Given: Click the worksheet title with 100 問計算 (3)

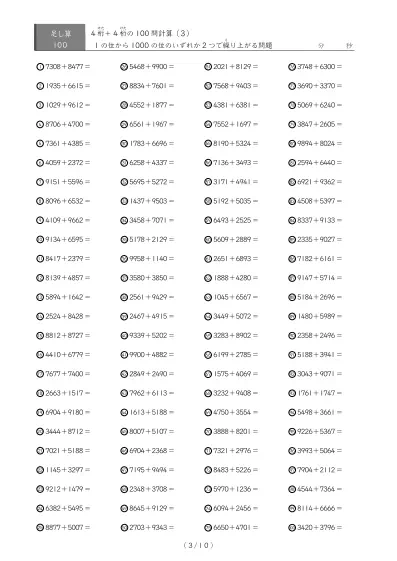Looking at the screenshot, I should coord(140,33).
